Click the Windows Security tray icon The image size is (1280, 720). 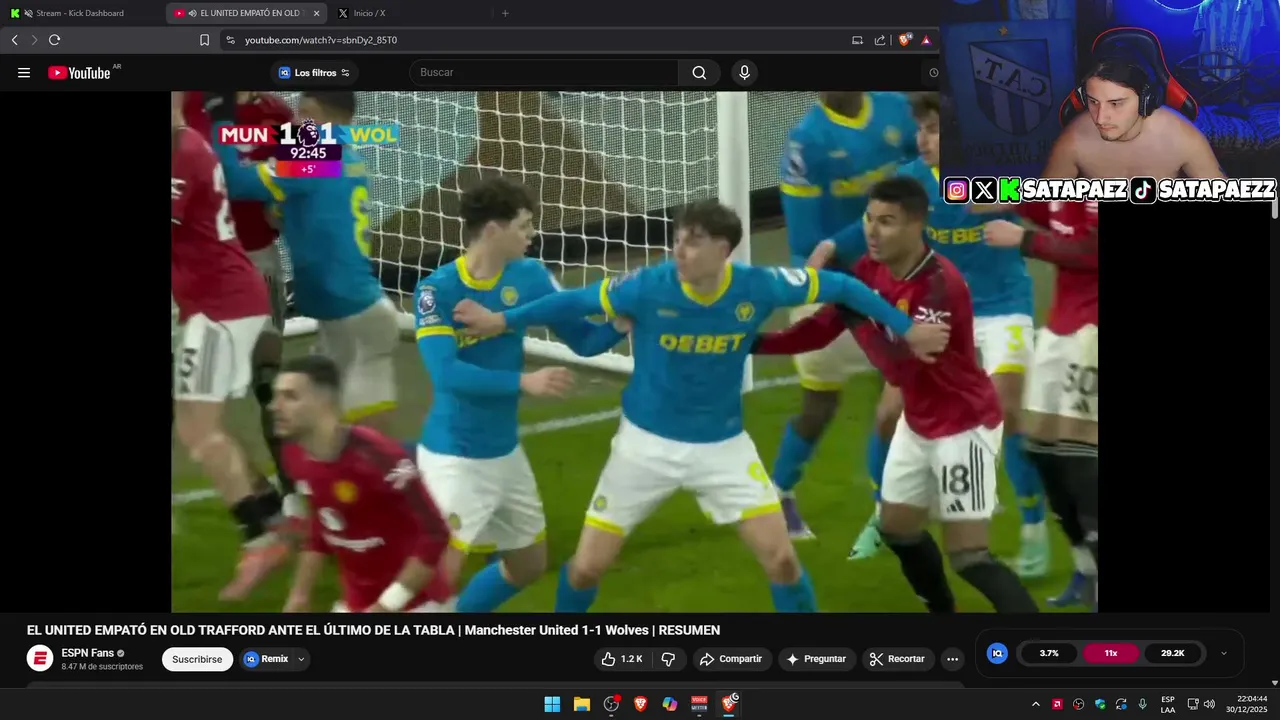point(1100,704)
